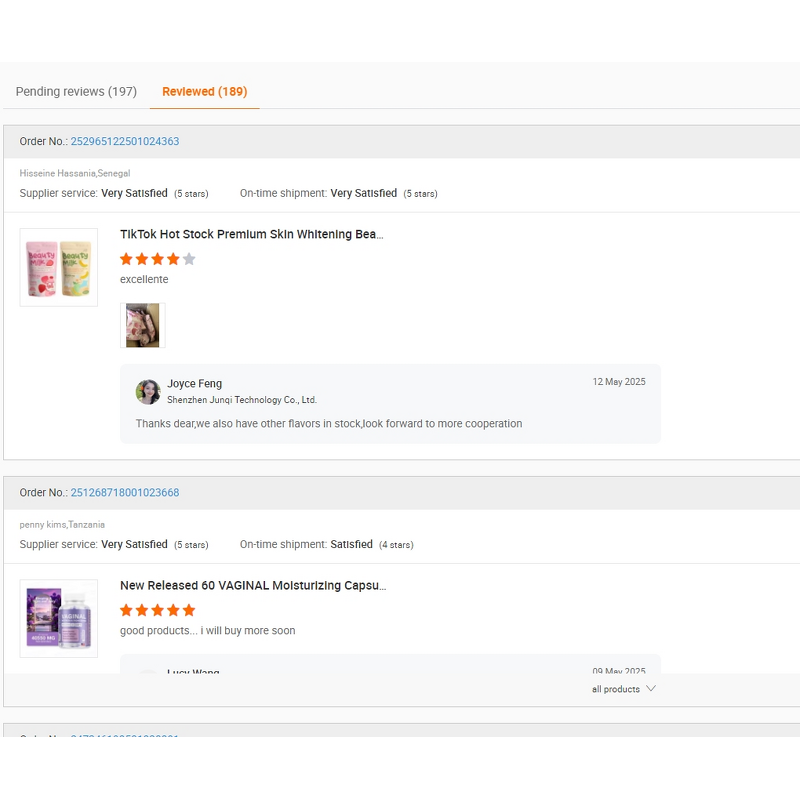800x800 pixels.
Task: Click the last star in the capsules five-star rating
Action: click(187, 609)
